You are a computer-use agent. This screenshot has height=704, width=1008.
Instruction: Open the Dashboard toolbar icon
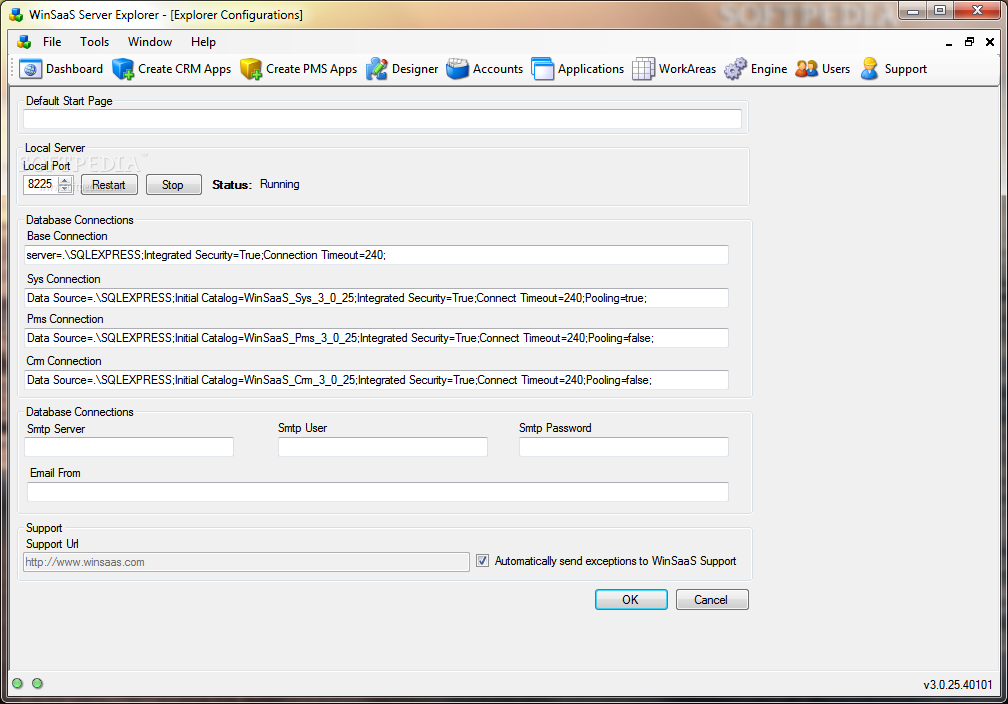click(x=30, y=69)
